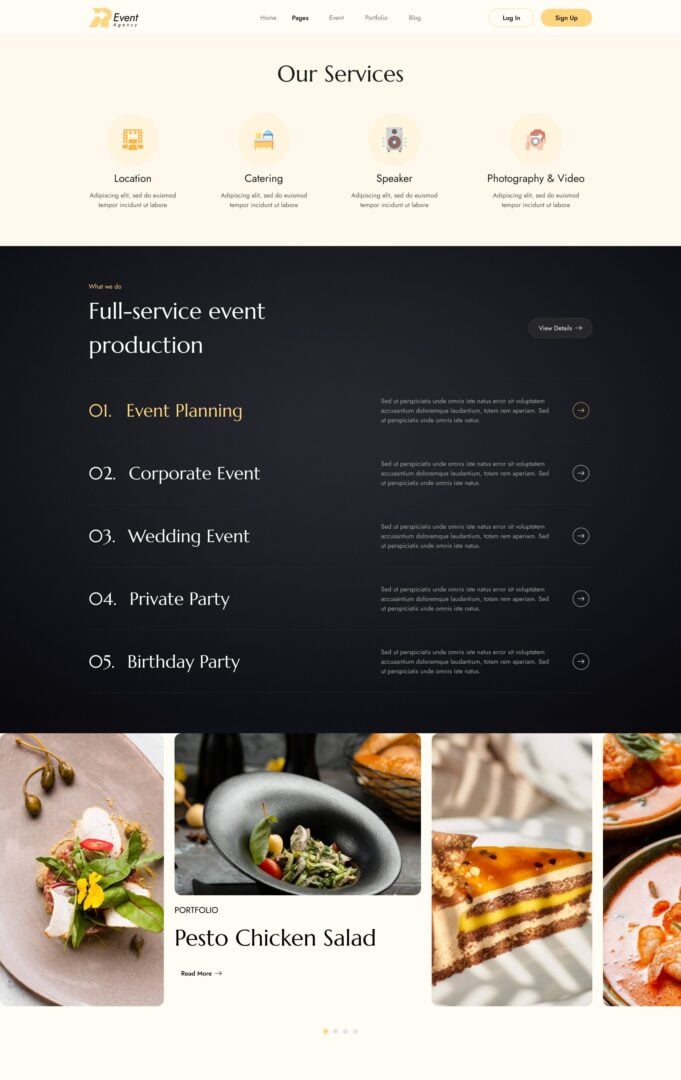Open Corporate Event via its arrow icon
Viewport: 681px width, 1080px height.
[580, 473]
